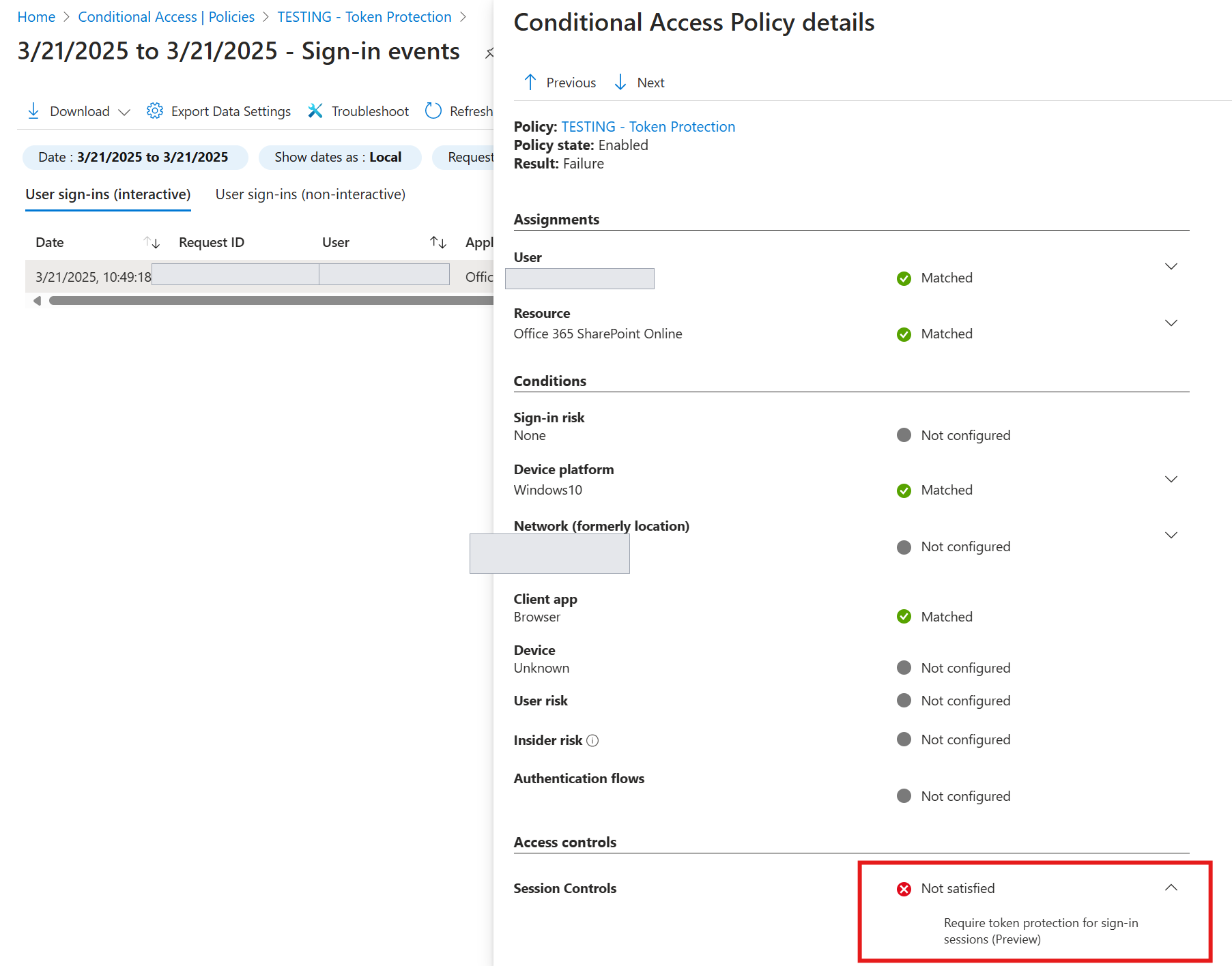
Task: Click the Insider risk info icon
Action: click(592, 740)
